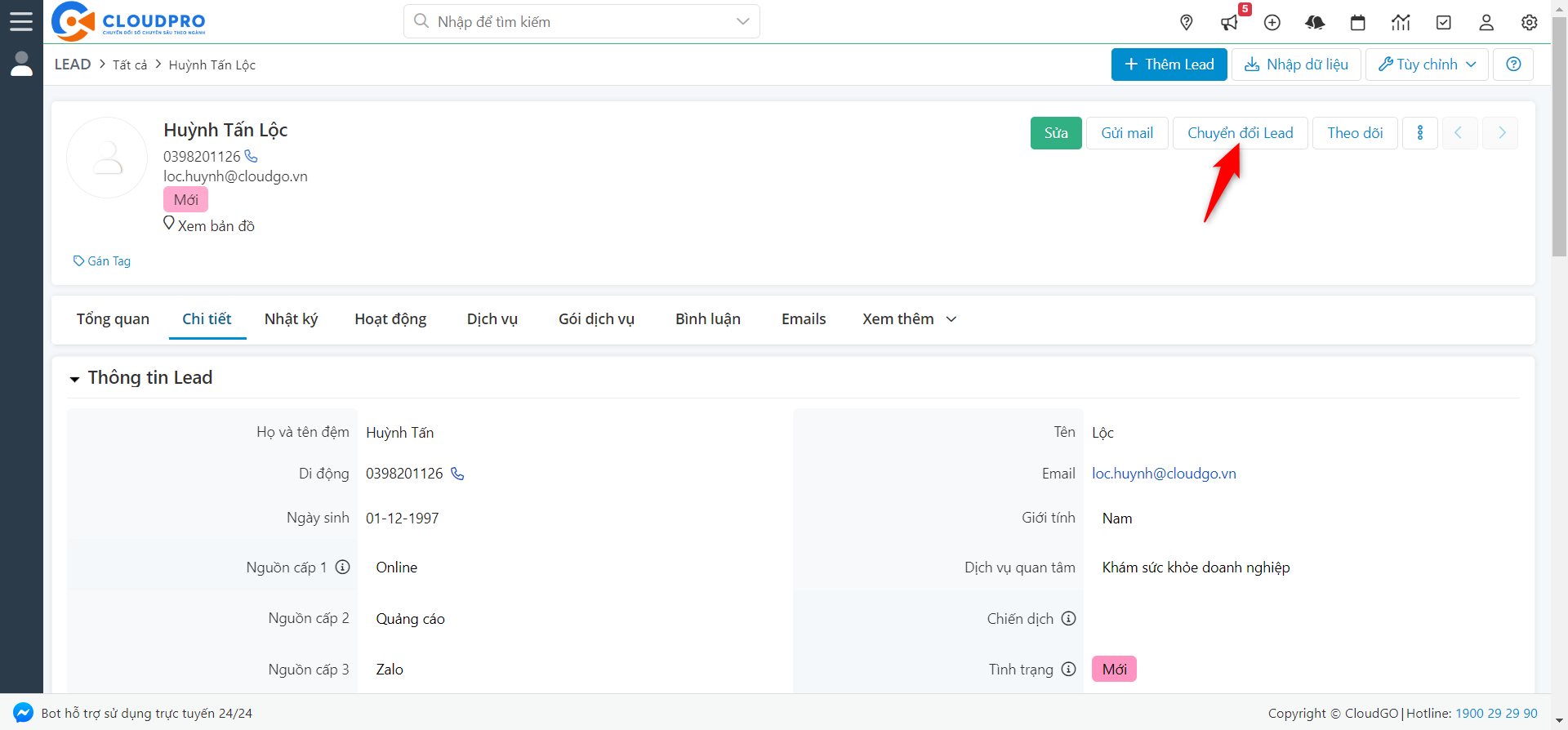Open the settings gear icon
Viewport: 1568px width, 730px height.
tap(1530, 22)
